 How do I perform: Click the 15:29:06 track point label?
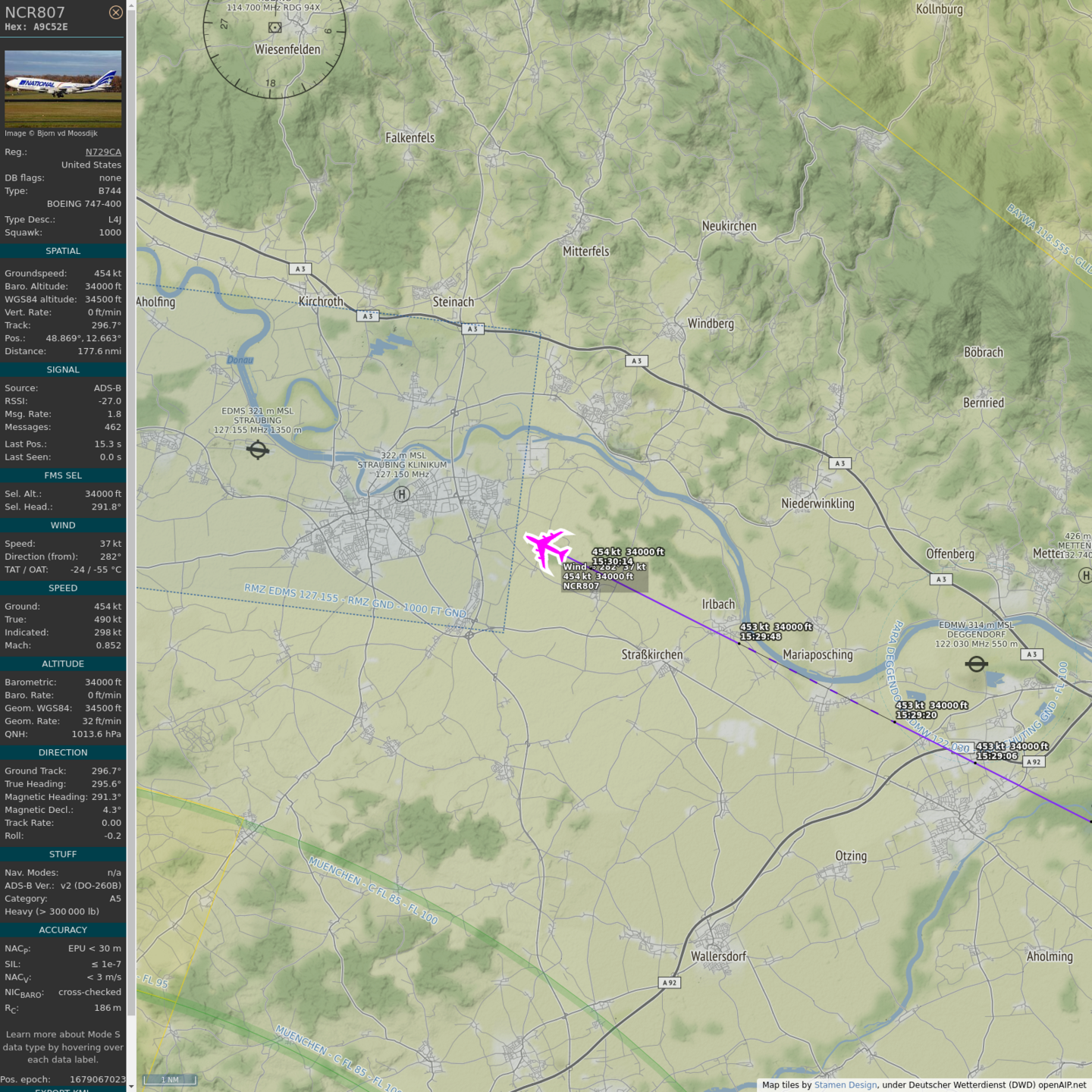(x=996, y=756)
